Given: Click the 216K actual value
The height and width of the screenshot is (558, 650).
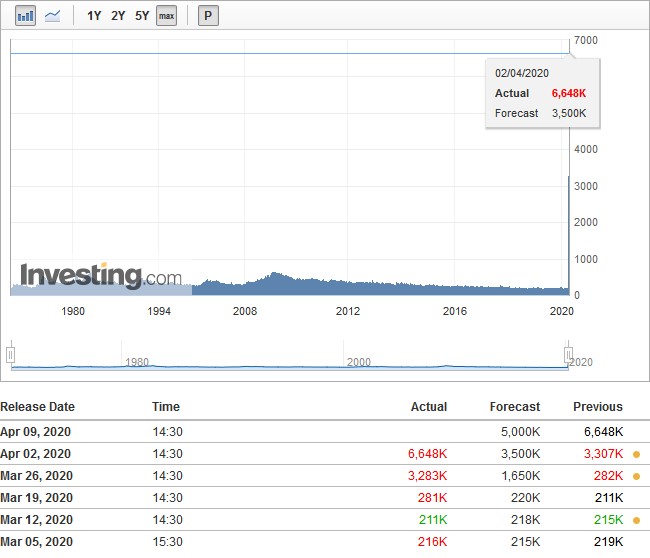Looking at the screenshot, I should pyautogui.click(x=432, y=541).
